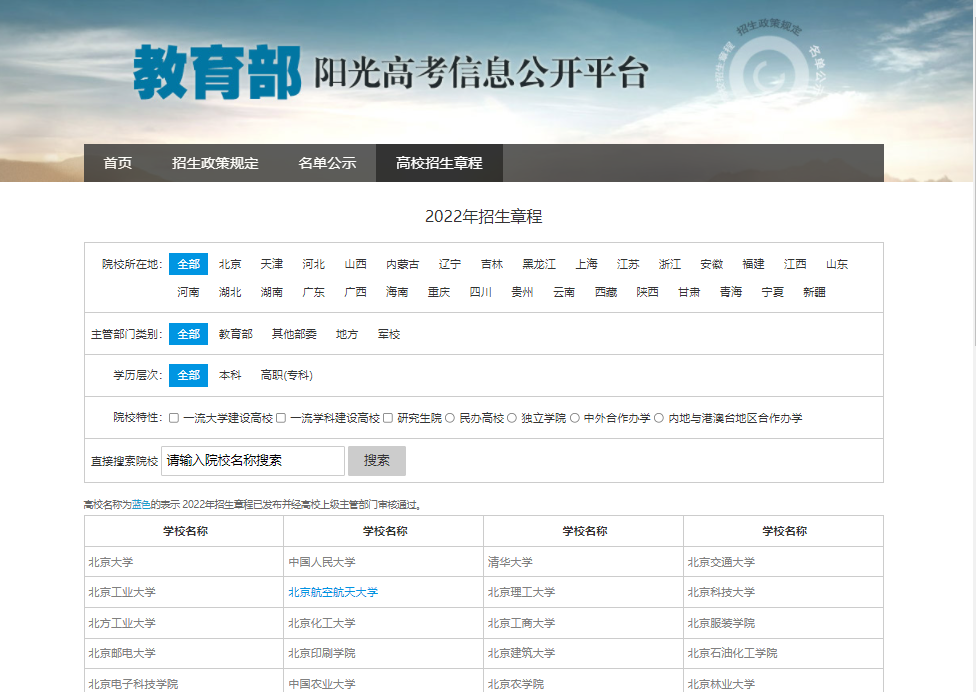Filter schools by 上海 region
This screenshot has width=976, height=692.
coord(586,264)
